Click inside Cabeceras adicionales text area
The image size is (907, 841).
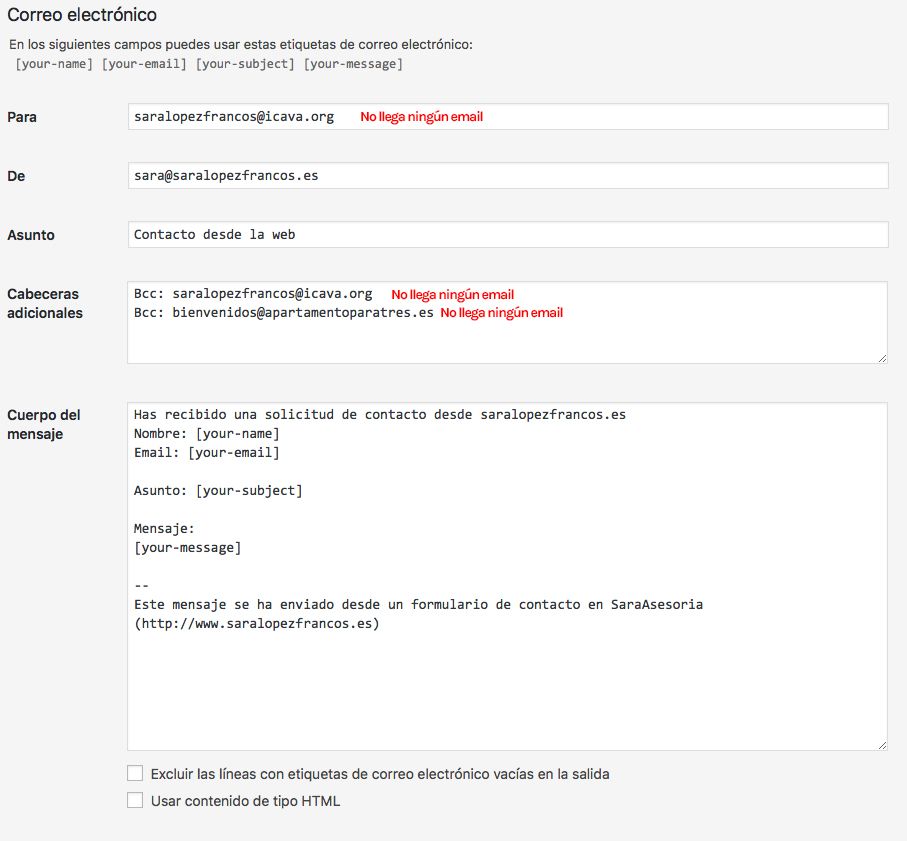507,323
